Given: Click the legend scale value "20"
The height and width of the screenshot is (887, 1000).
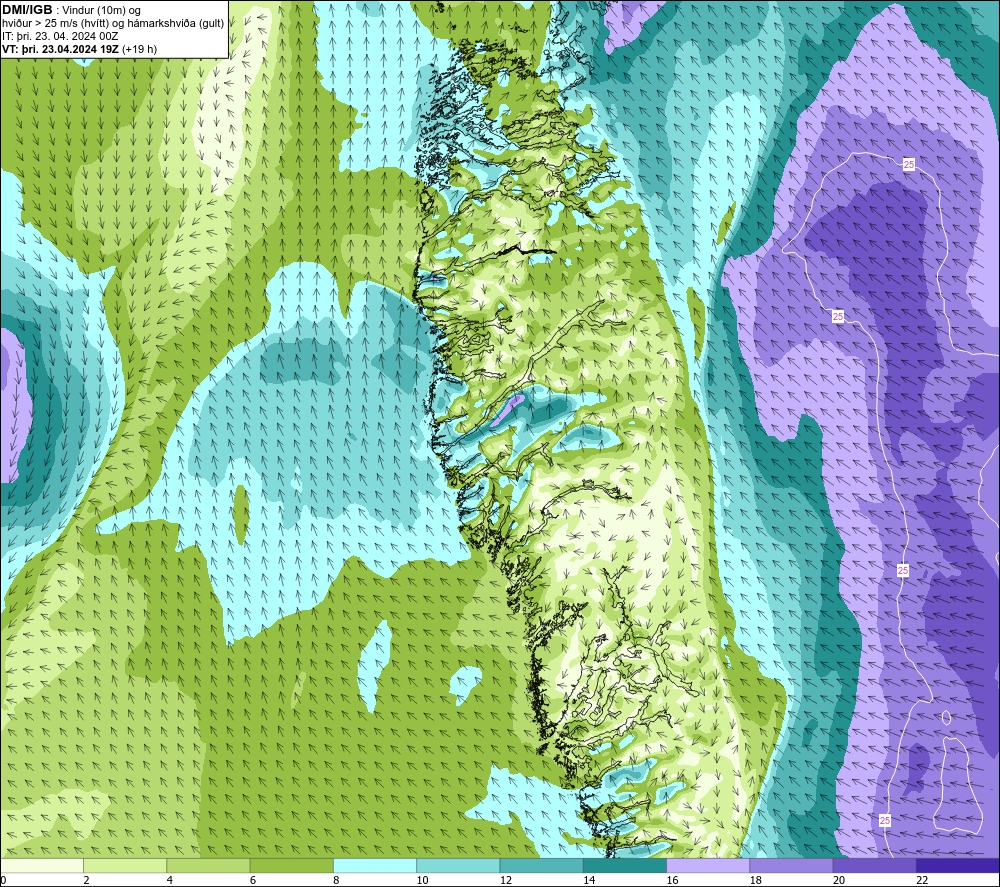Looking at the screenshot, I should coord(839,880).
